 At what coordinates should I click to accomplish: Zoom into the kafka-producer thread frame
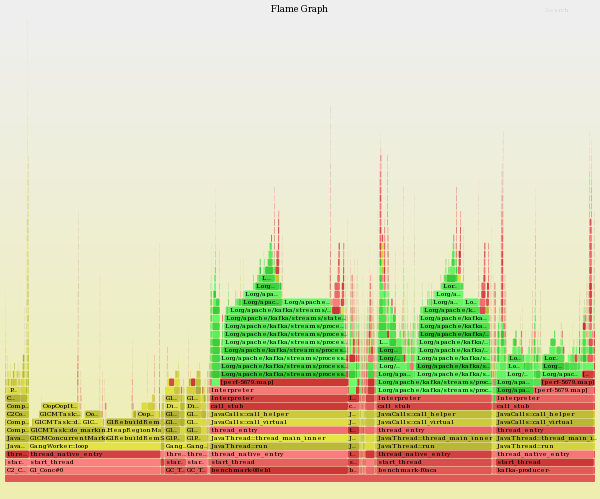pos(545,470)
